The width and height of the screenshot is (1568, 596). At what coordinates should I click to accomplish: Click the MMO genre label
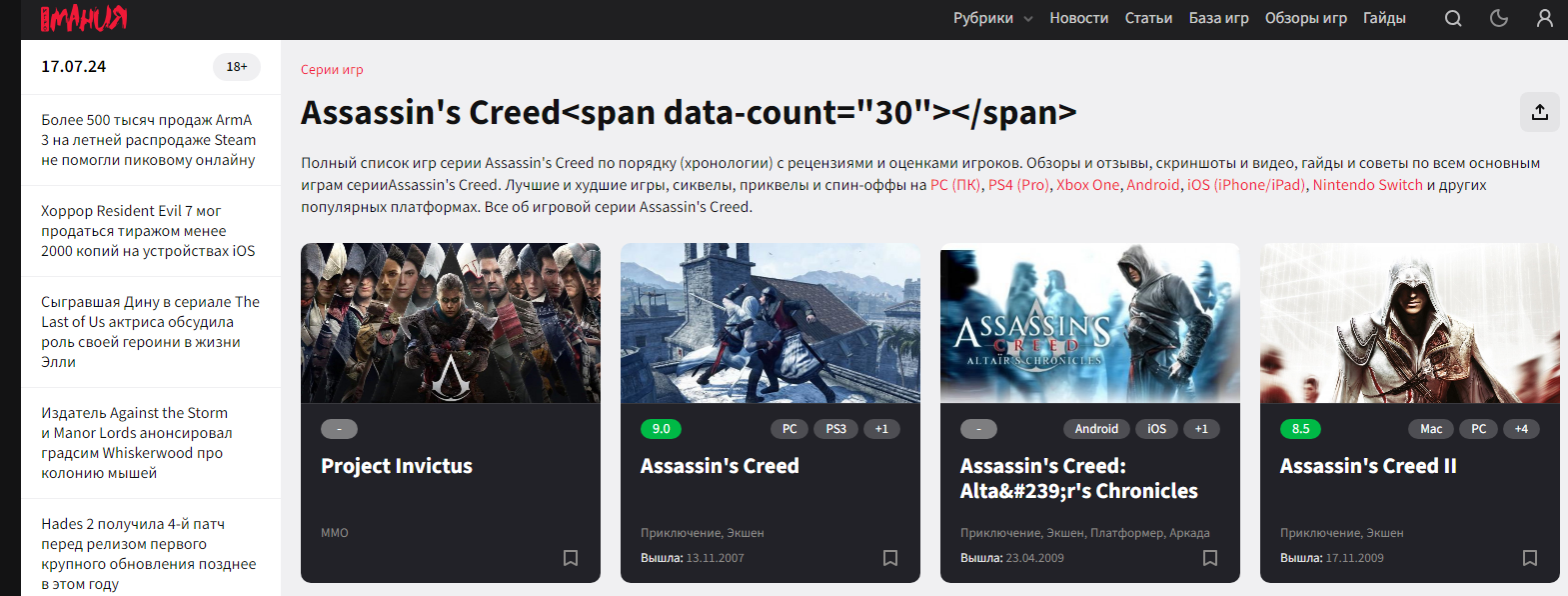[x=335, y=533]
